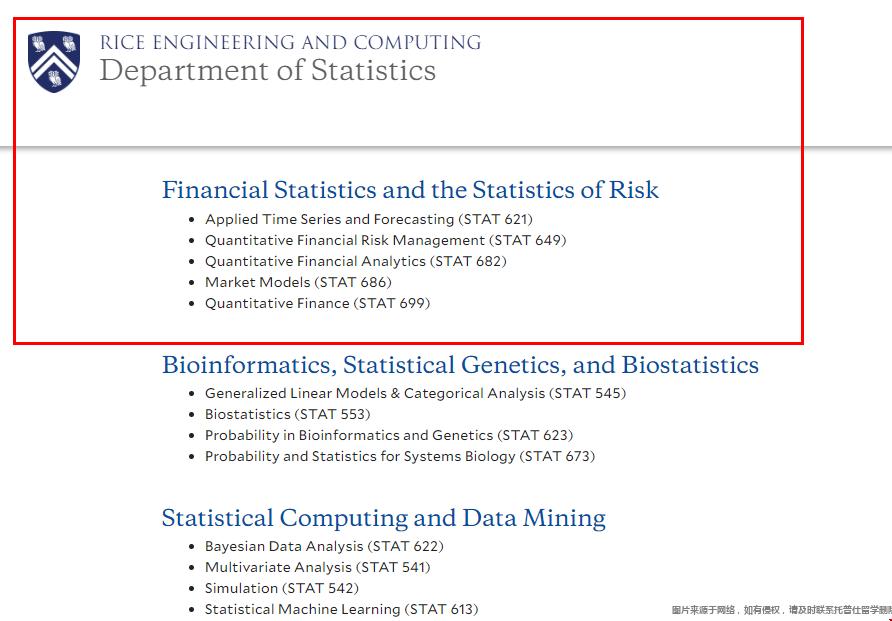Open the Statistical Computing and Data Mining heading
Image resolution: width=892 pixels, height=621 pixels.
pos(383,518)
